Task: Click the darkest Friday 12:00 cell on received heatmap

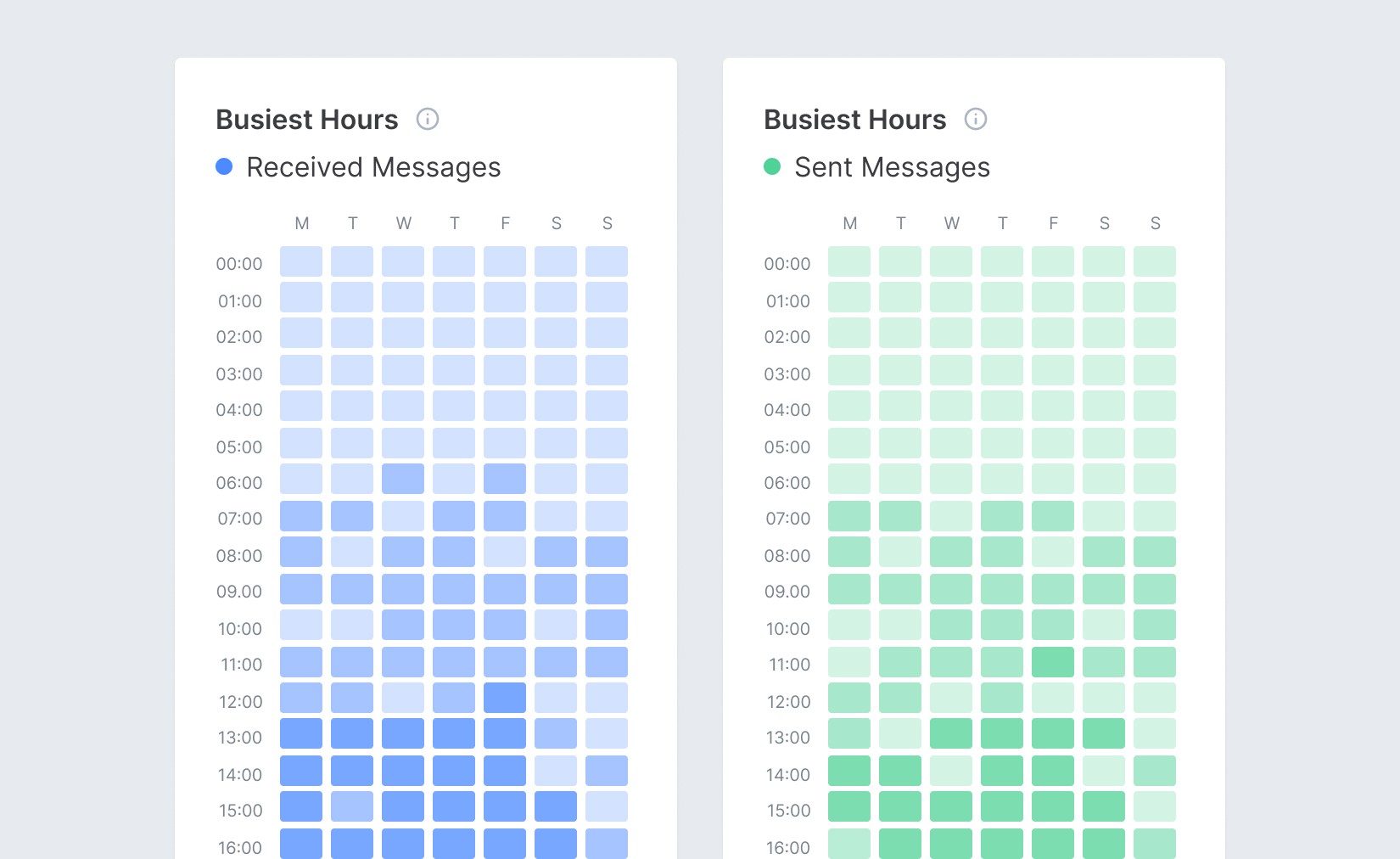Action: [x=505, y=698]
